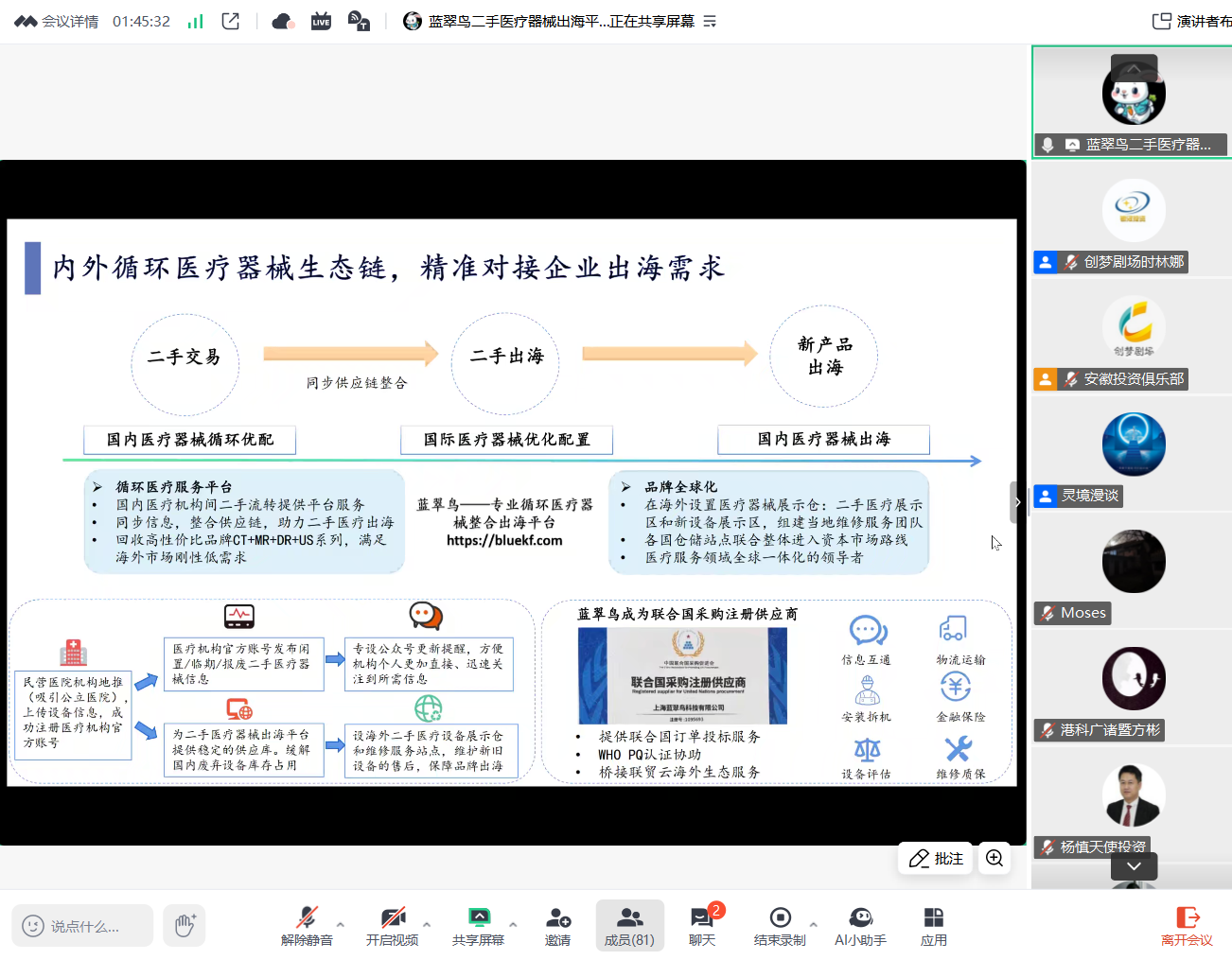Click muted mic icon on 创梦剧场时林娜 label
Image resolution: width=1232 pixels, height=960 pixels.
[1070, 262]
